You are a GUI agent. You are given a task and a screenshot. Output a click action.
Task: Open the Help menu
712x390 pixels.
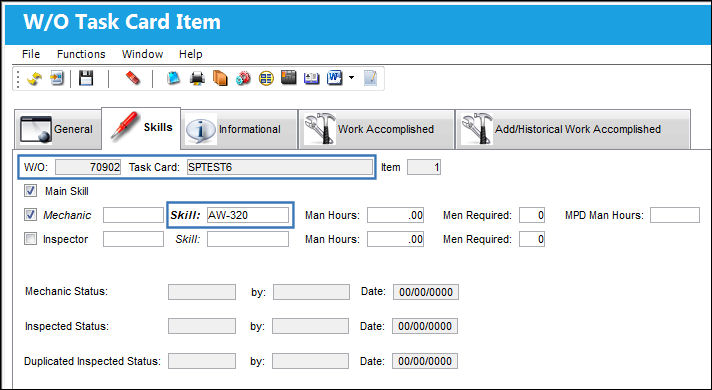click(191, 54)
